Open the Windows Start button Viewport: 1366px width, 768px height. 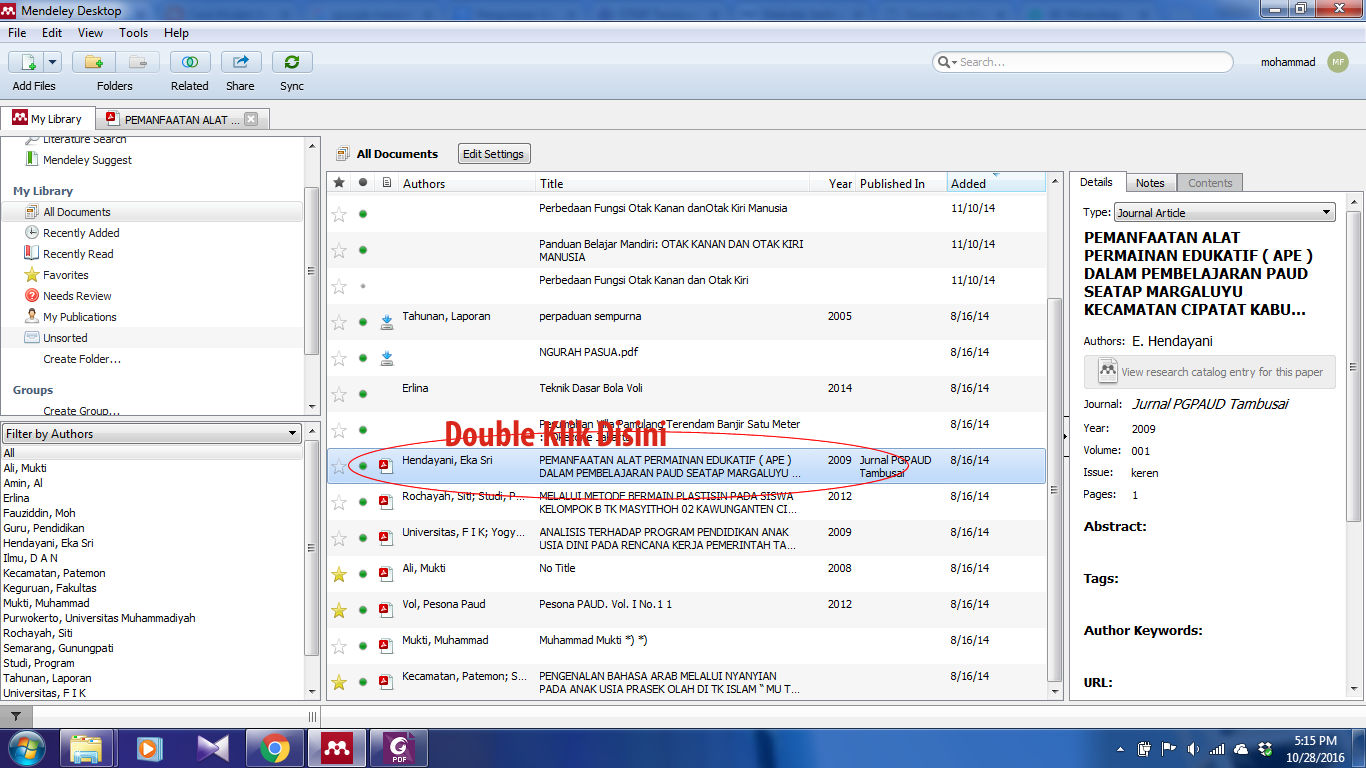pos(26,748)
